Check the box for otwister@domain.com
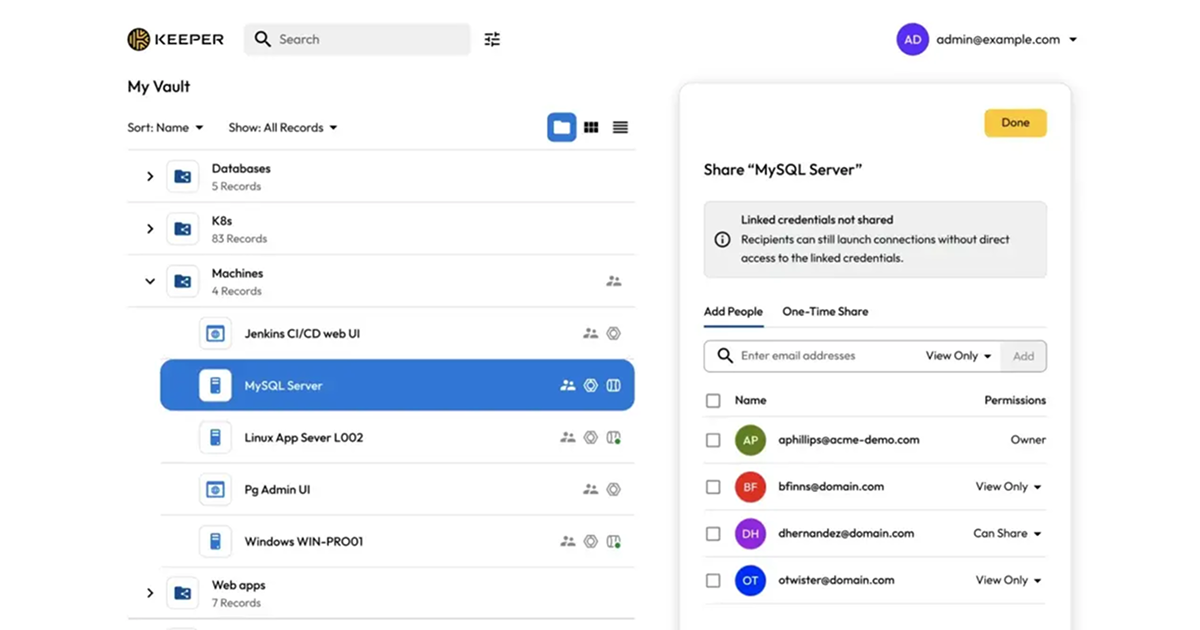The width and height of the screenshot is (1200, 630). click(x=713, y=580)
